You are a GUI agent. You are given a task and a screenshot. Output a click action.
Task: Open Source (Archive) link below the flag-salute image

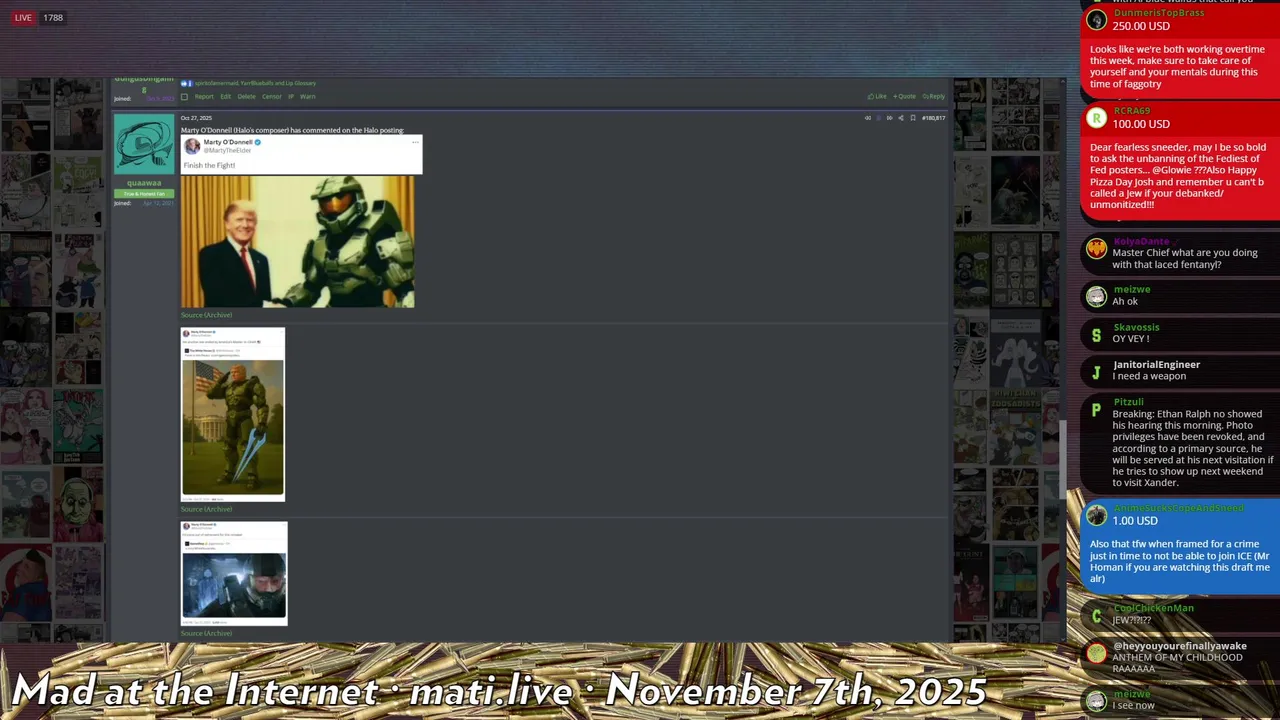(206, 509)
